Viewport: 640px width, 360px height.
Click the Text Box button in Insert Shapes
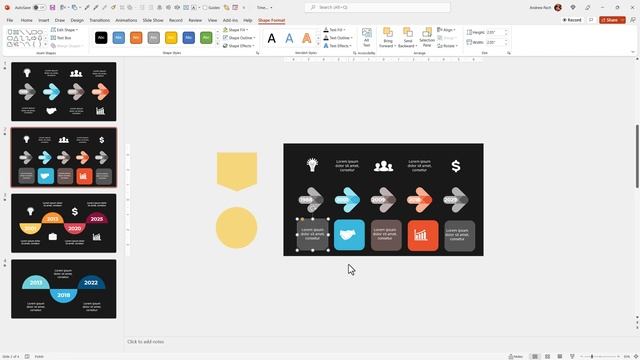[61, 38]
